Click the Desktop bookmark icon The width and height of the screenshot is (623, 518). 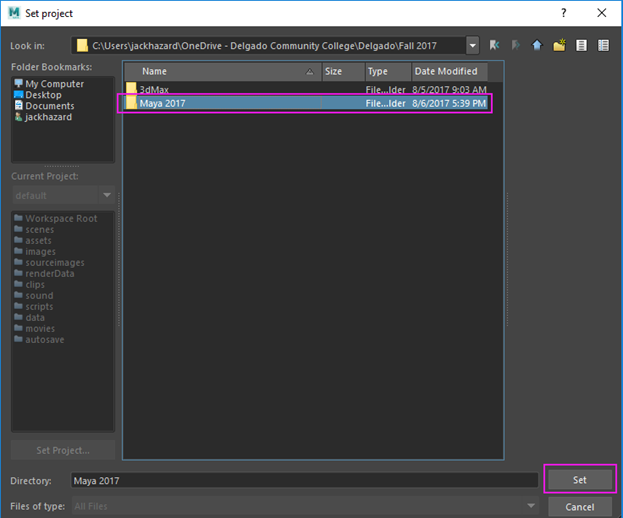(18, 95)
